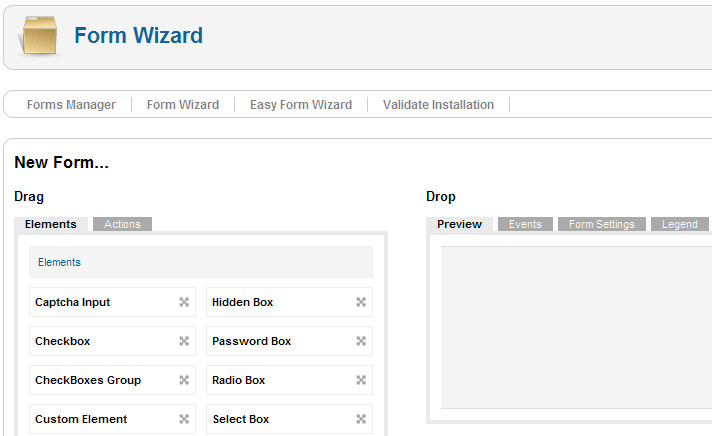This screenshot has height=436, width=712.
Task: Click the drag handle icon beside Custom Element
Action: click(184, 419)
